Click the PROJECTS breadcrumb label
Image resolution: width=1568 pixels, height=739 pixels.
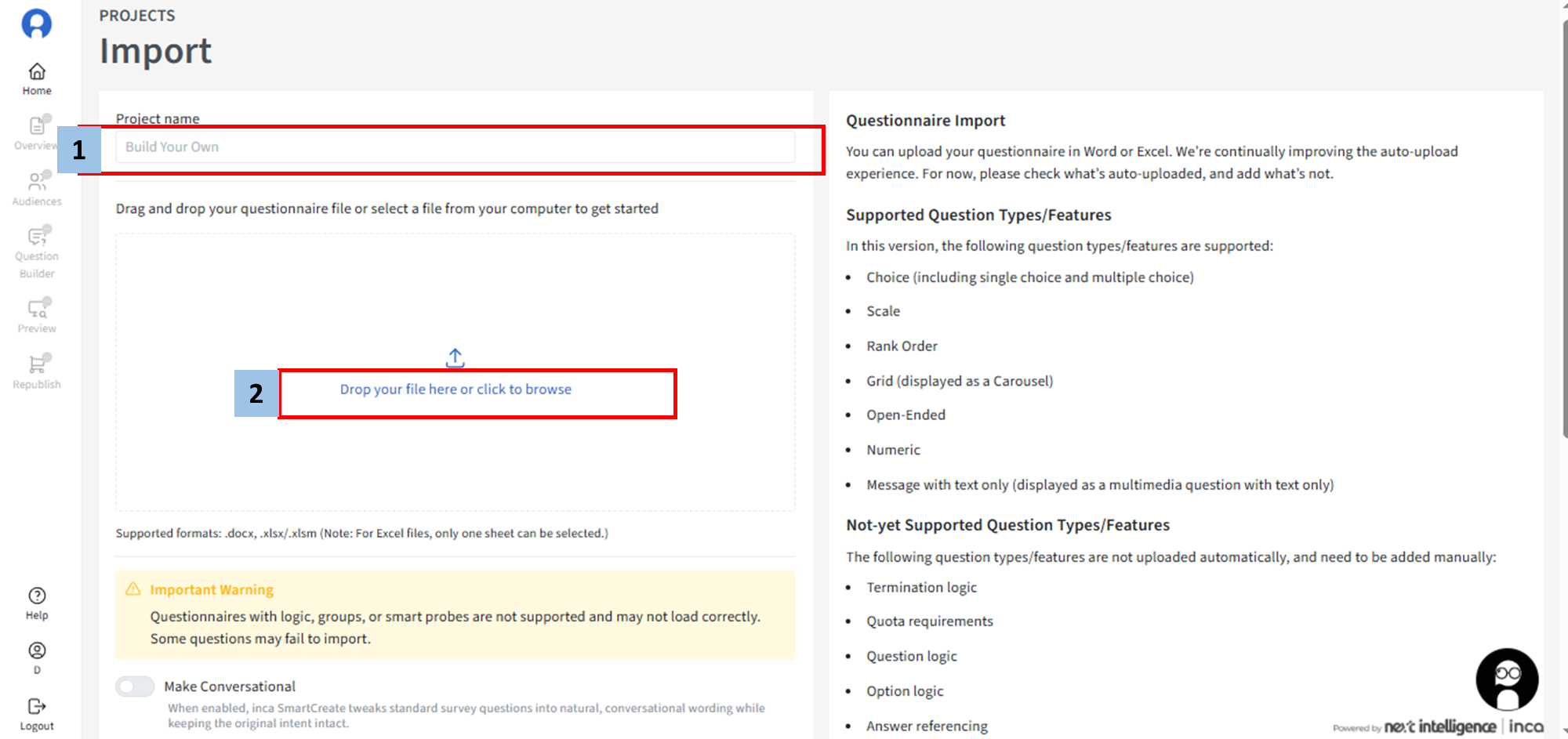[x=137, y=16]
